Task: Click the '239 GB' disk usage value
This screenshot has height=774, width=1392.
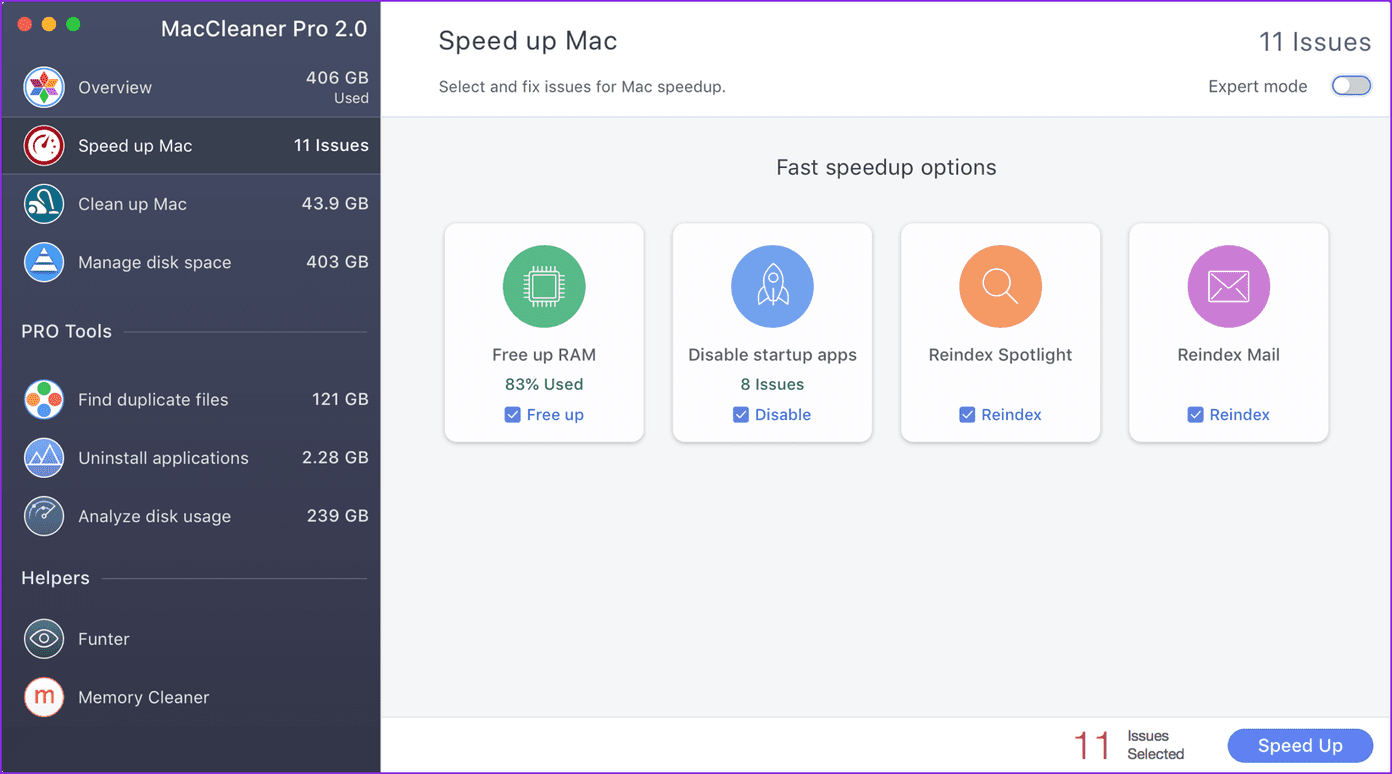Action: pos(337,516)
